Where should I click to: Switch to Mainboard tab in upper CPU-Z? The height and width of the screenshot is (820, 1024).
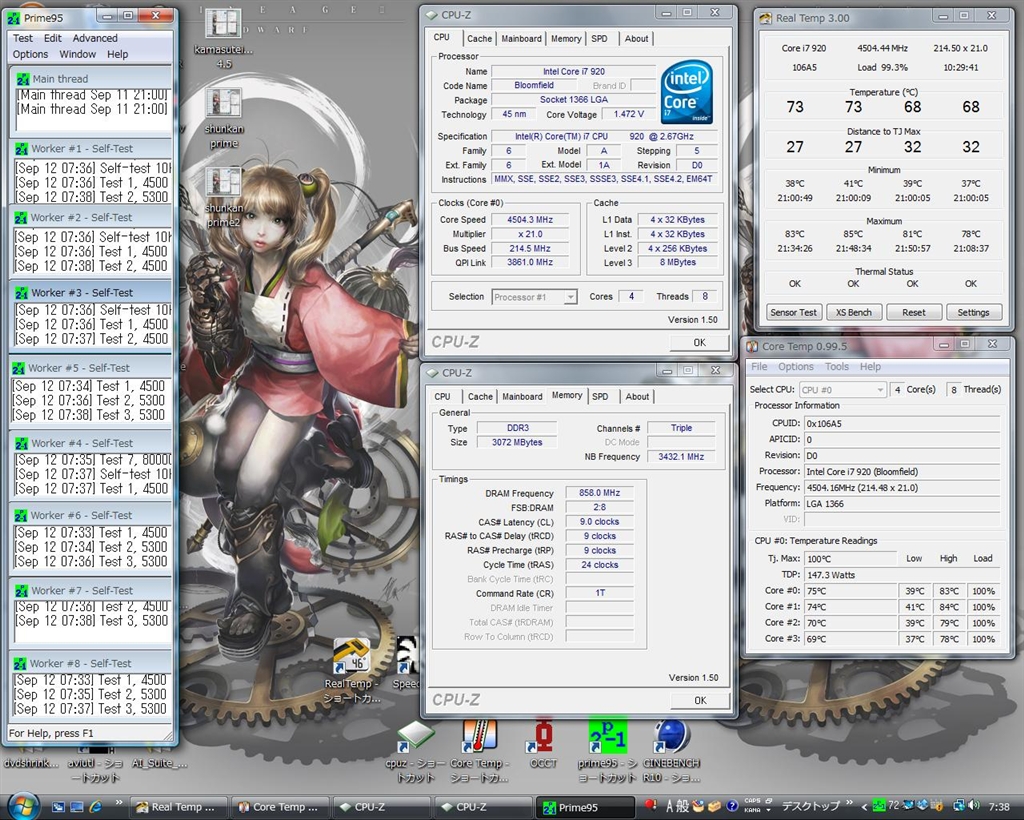coord(521,39)
